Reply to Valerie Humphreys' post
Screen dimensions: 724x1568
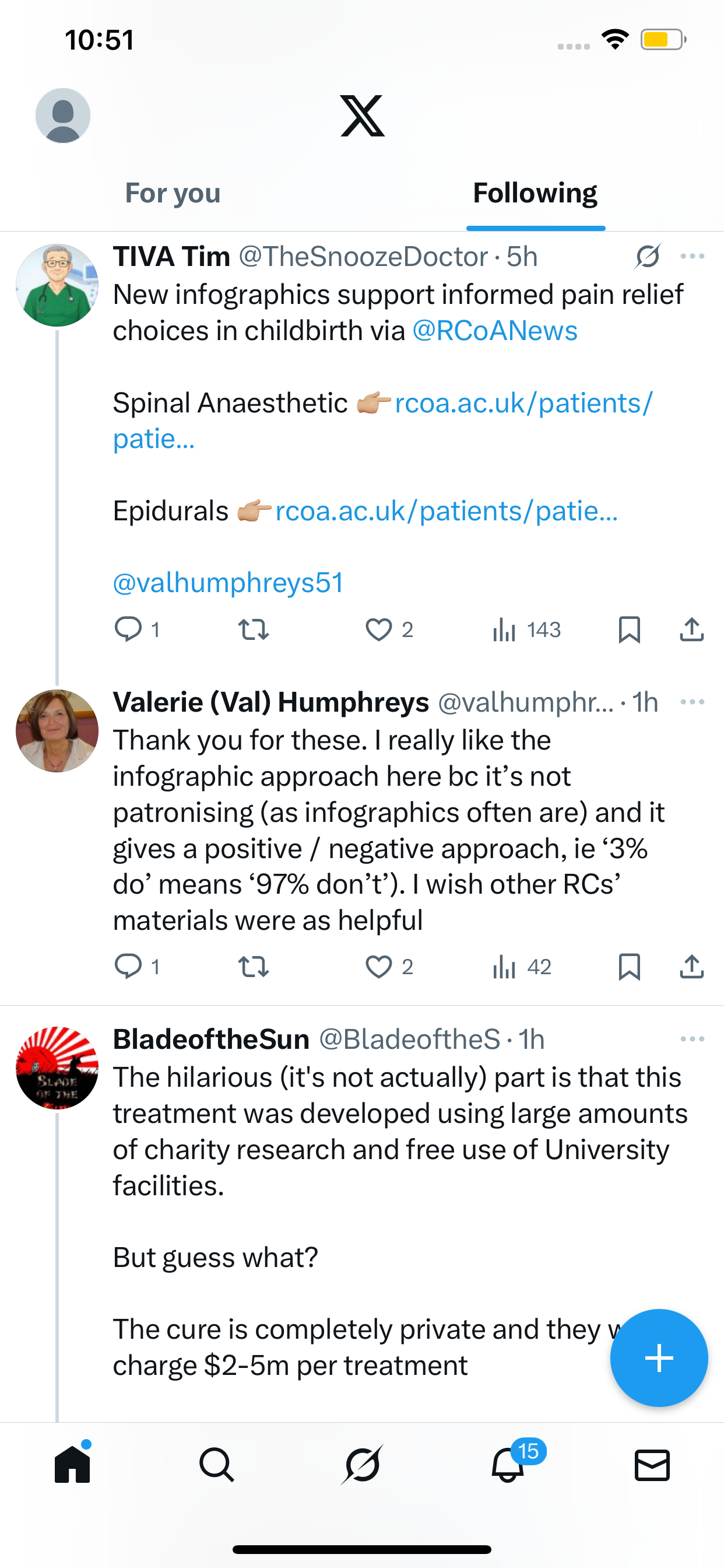pyautogui.click(x=128, y=967)
